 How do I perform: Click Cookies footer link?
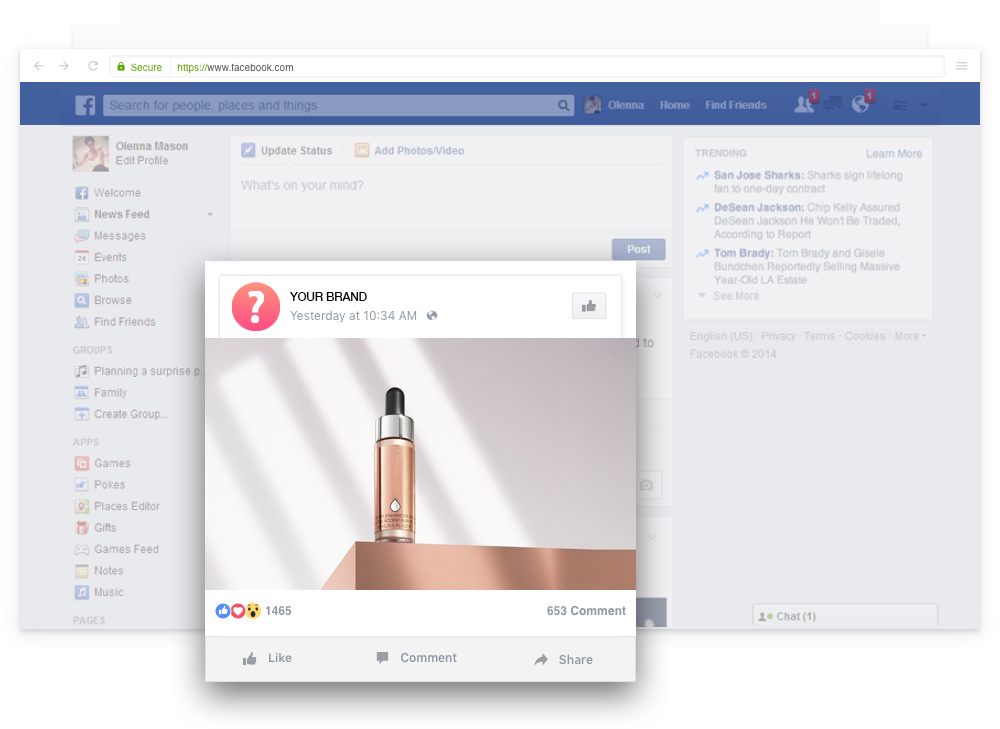click(x=865, y=336)
